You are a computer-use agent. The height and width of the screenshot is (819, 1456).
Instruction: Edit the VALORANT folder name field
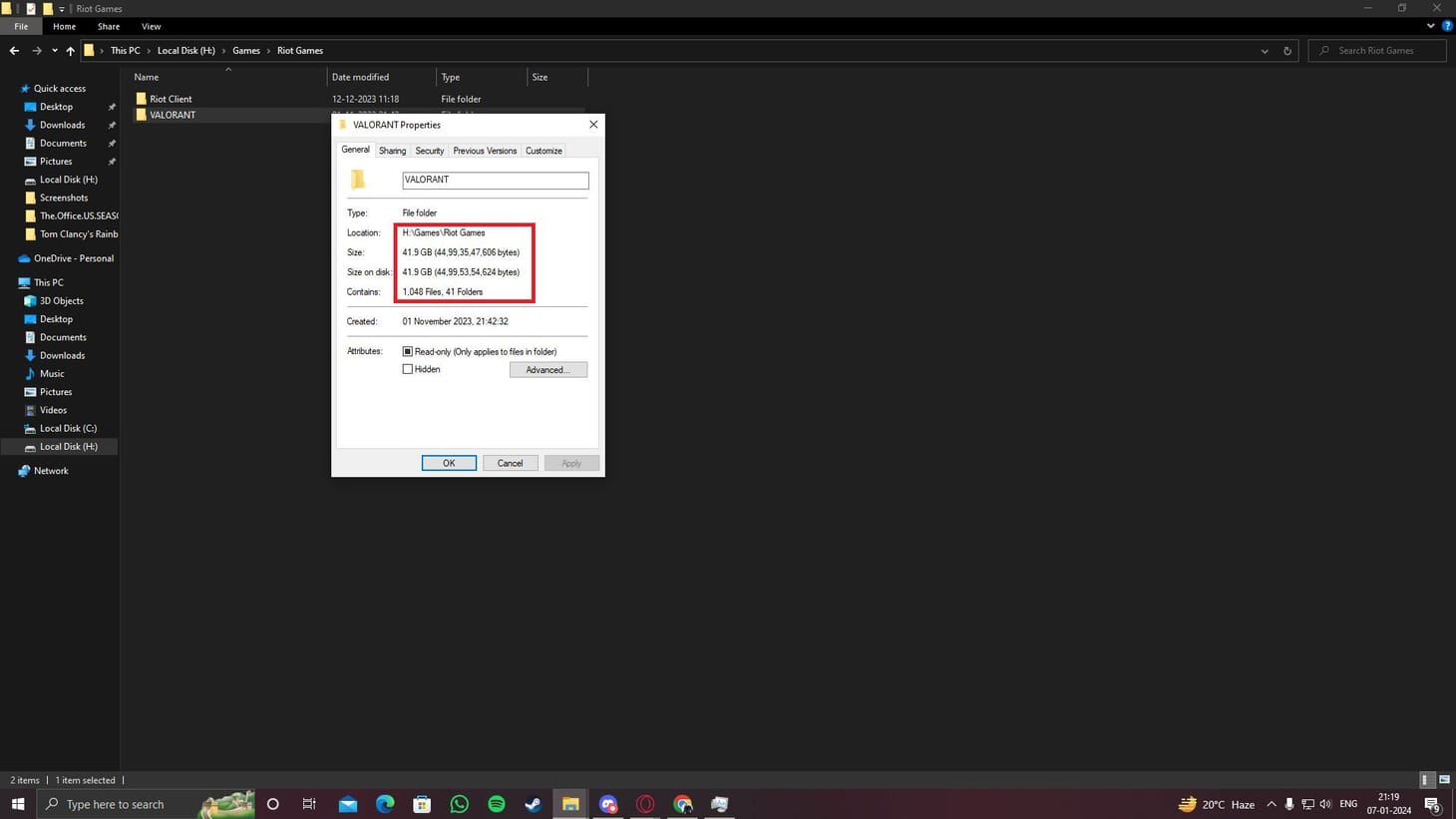tap(495, 180)
